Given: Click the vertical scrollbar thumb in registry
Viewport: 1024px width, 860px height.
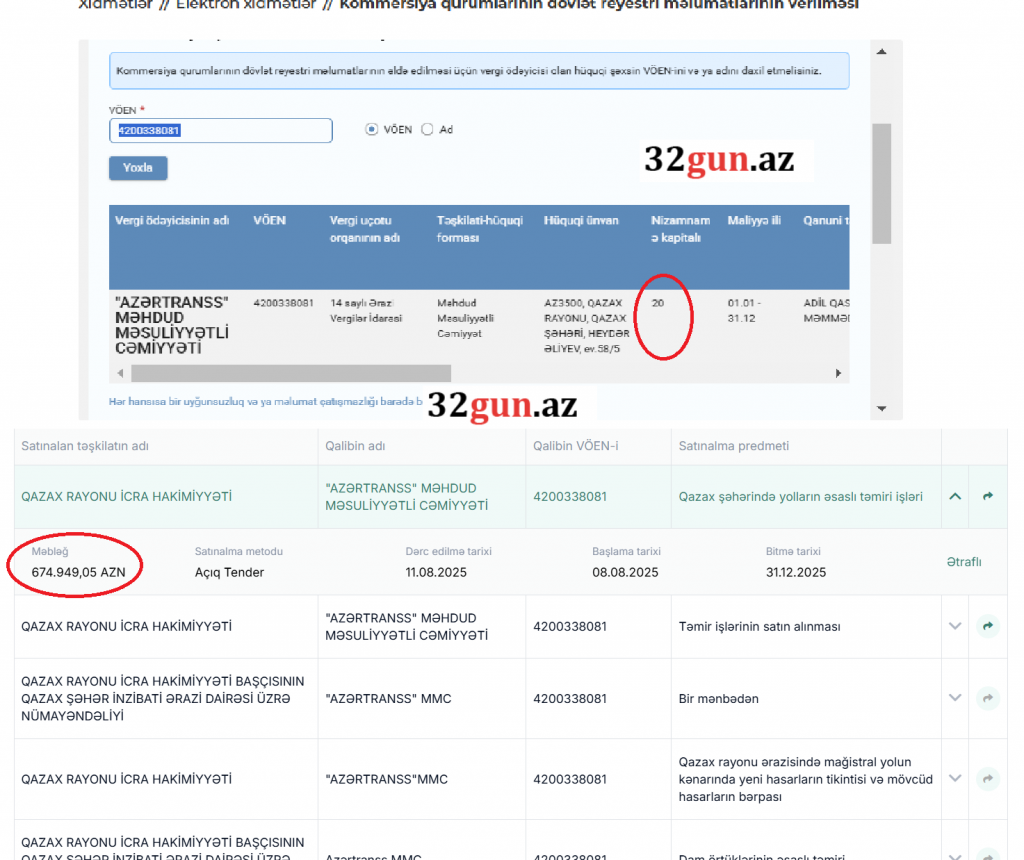Looking at the screenshot, I should pyautogui.click(x=882, y=183).
